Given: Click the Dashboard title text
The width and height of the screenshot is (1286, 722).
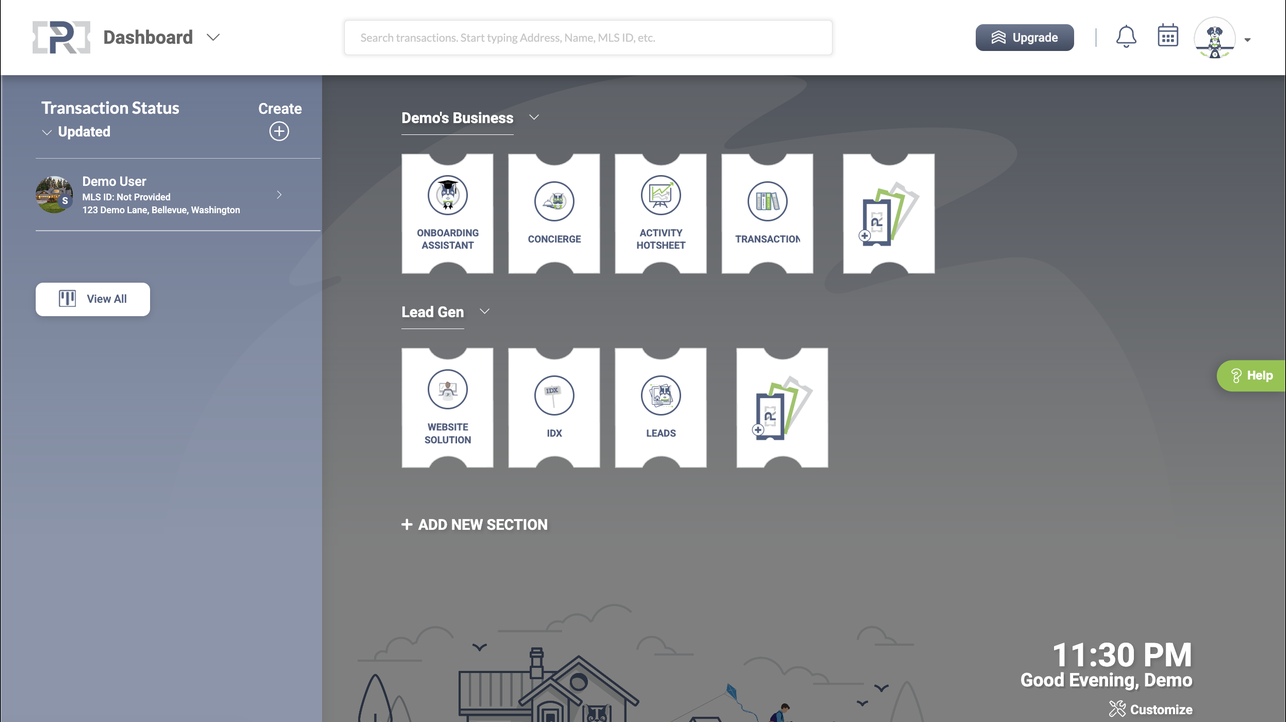Looking at the screenshot, I should coord(148,37).
